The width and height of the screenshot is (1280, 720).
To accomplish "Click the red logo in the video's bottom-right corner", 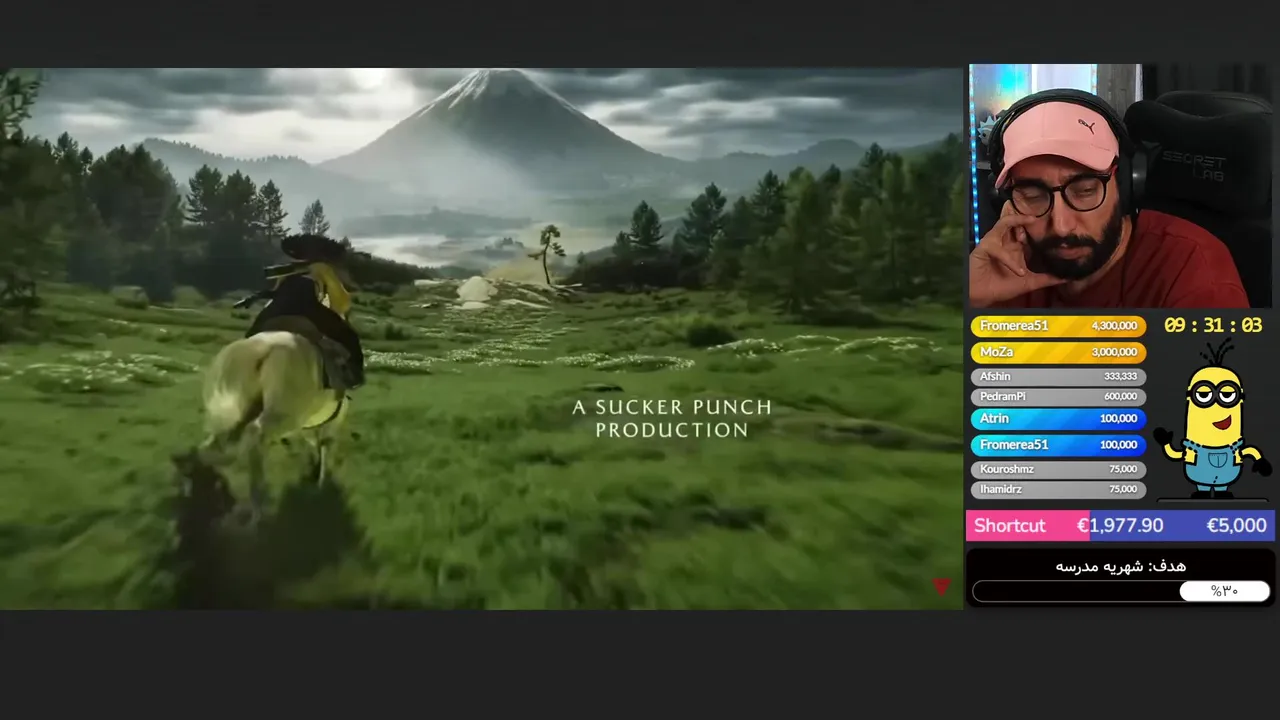I will (x=941, y=586).
